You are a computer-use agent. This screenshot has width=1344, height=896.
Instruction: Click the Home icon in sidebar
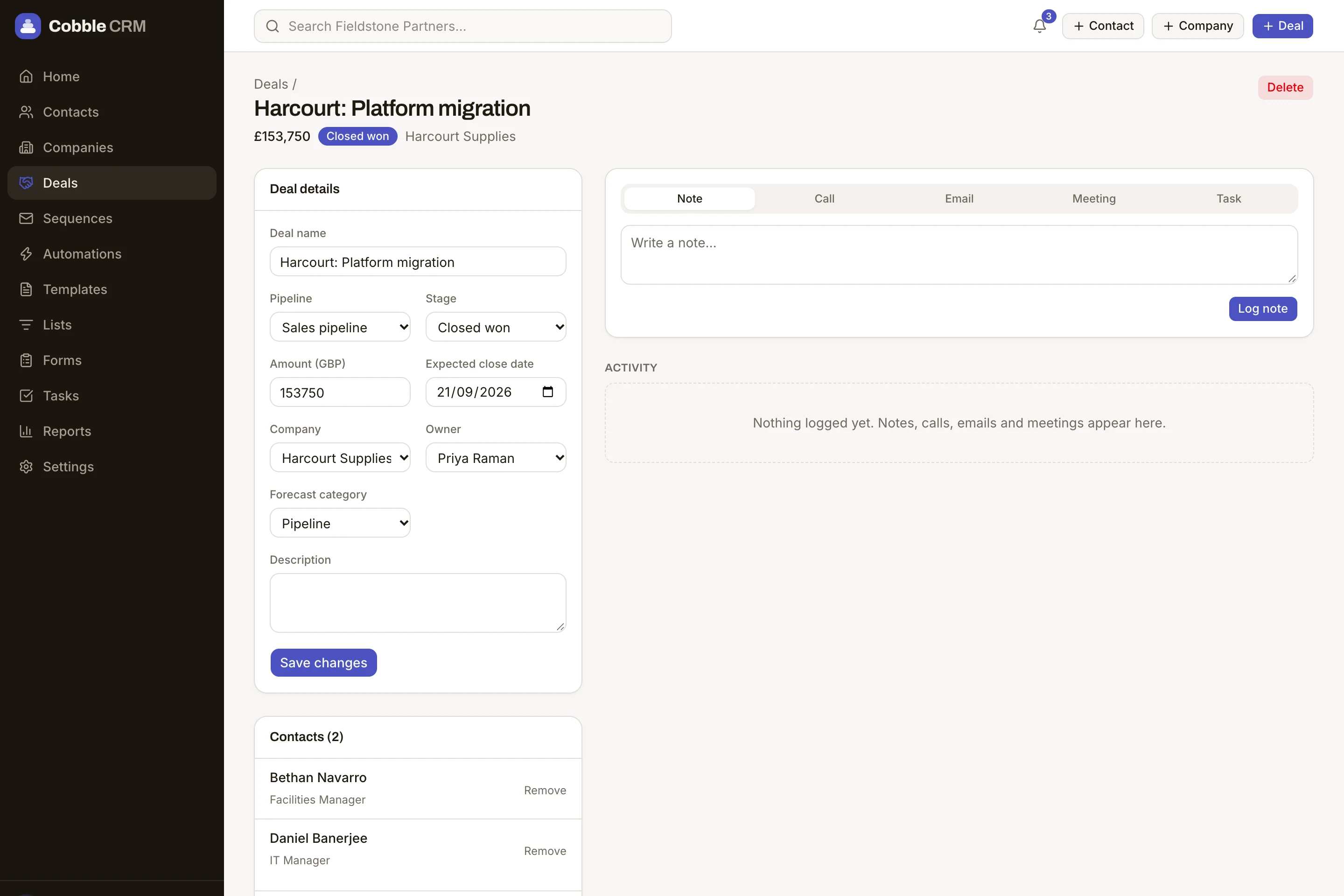click(x=26, y=76)
